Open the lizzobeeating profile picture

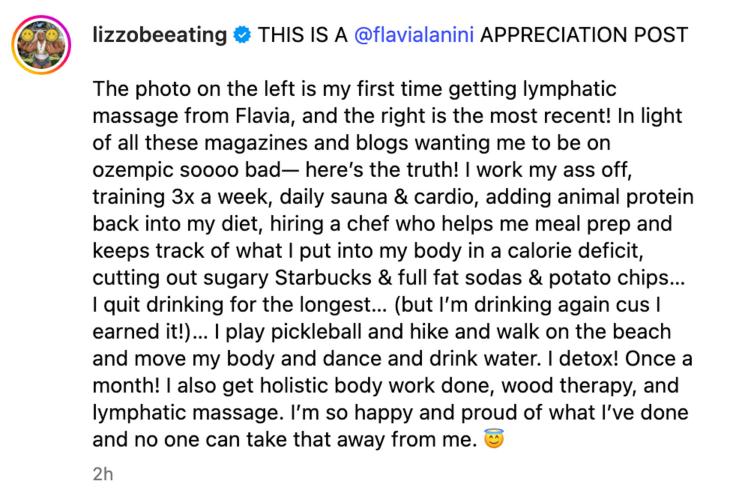[x=41, y=45]
